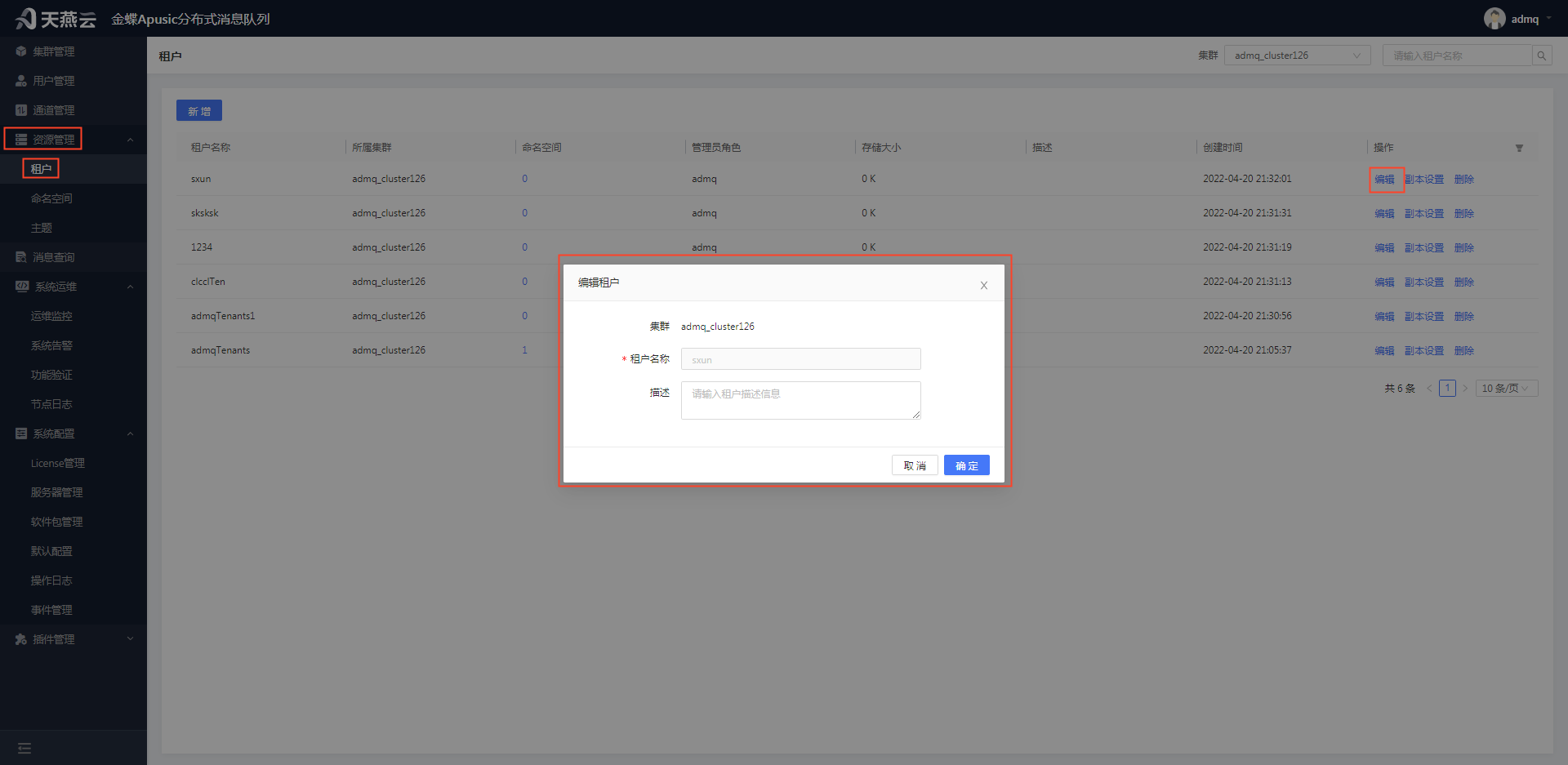Click namespace count 1 of admqTenants
Viewport: 1568px width, 765px height.
[524, 350]
